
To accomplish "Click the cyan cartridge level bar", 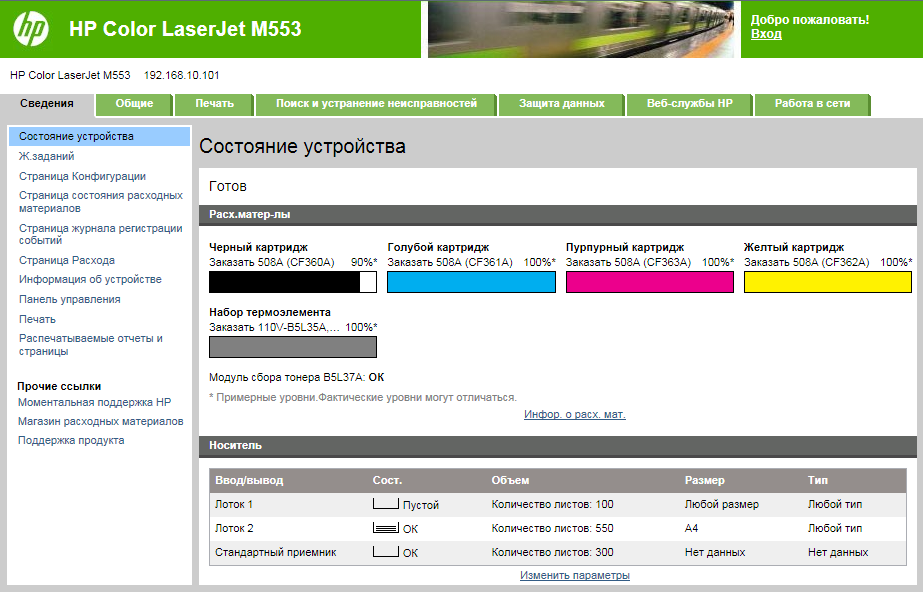I will point(471,282).
